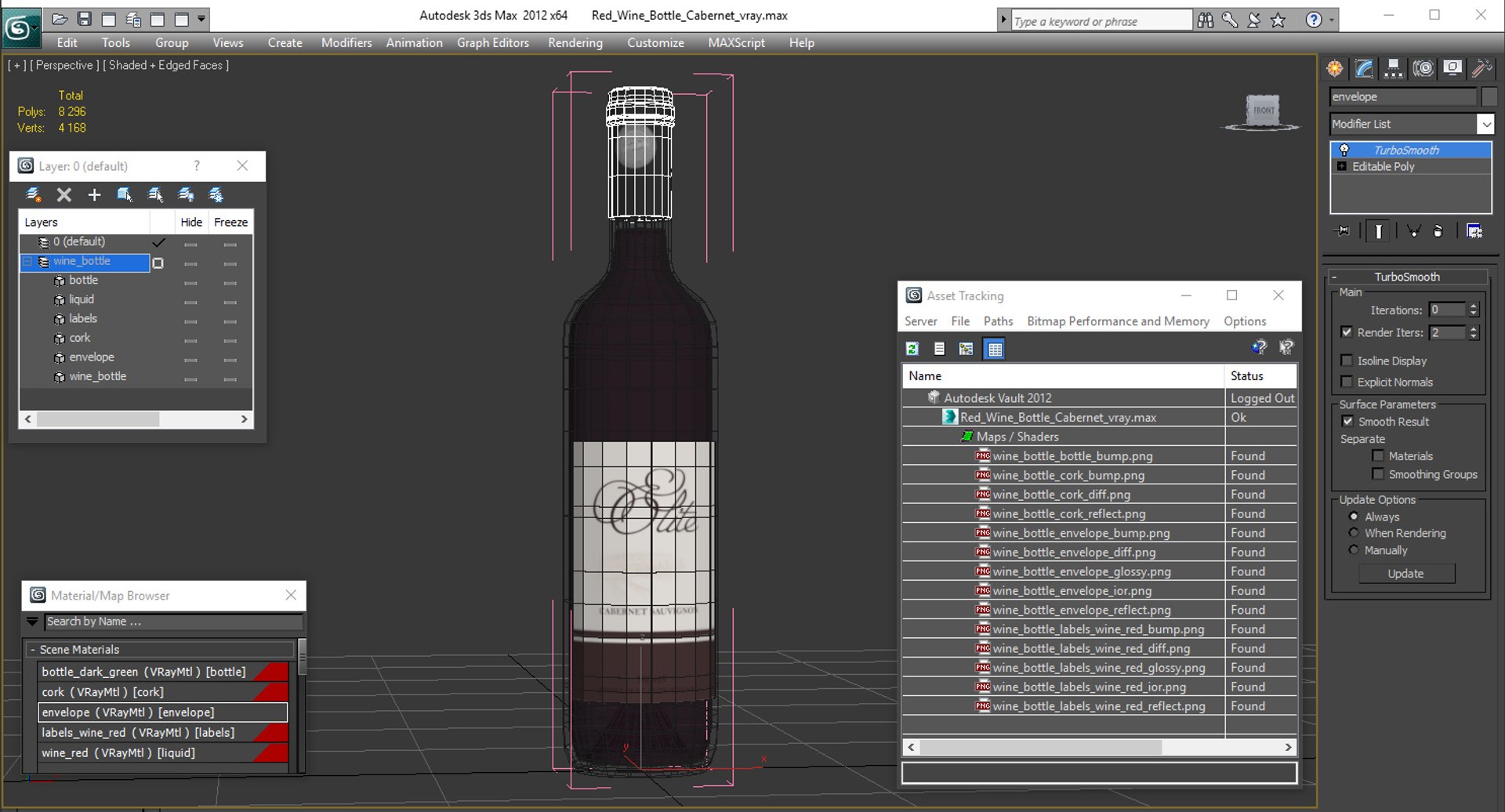Open Quick Access toolbar dropdown arrow

[x=201, y=18]
